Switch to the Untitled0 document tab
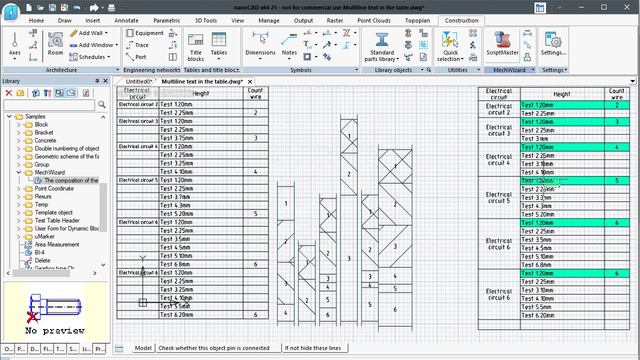640x360 pixels. click(x=139, y=81)
